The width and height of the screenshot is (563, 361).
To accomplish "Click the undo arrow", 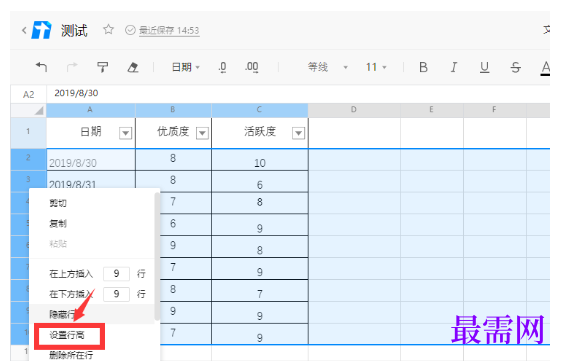I will pyautogui.click(x=41, y=67).
